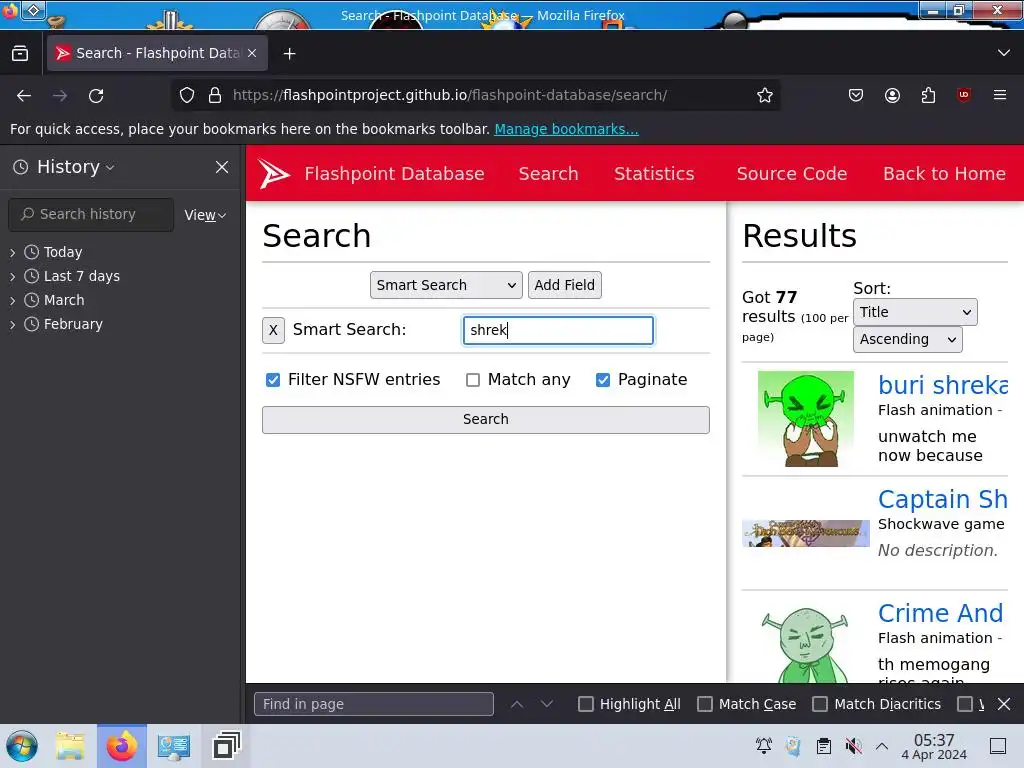Click the wide Search button
Image resolution: width=1024 pixels, height=768 pixels.
pos(485,420)
